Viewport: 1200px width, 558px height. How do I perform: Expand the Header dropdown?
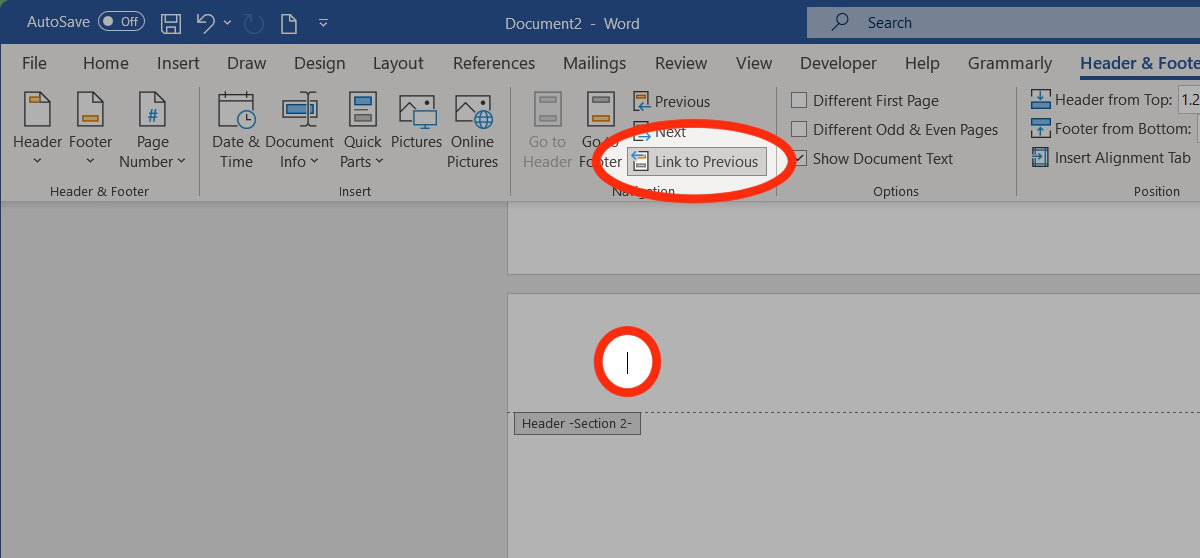click(x=38, y=130)
